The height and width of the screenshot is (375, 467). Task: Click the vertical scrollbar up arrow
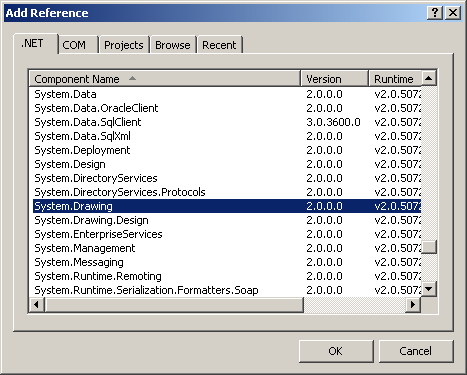click(429, 78)
